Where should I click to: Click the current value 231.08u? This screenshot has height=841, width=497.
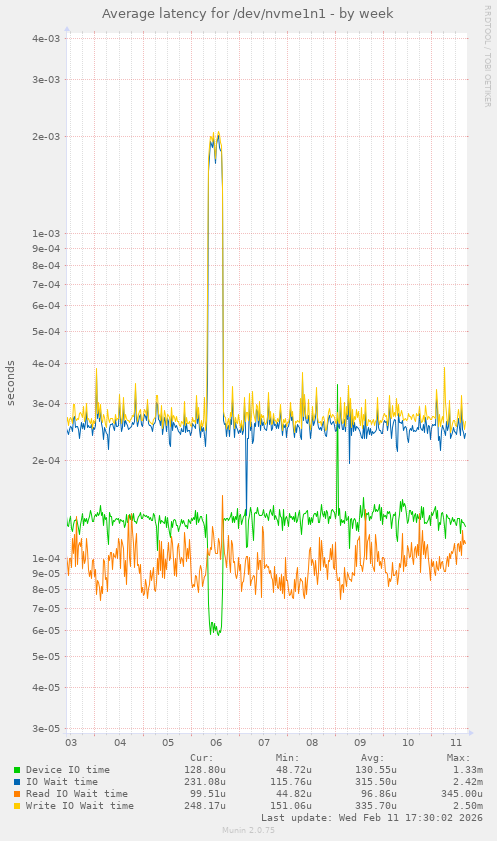205,781
